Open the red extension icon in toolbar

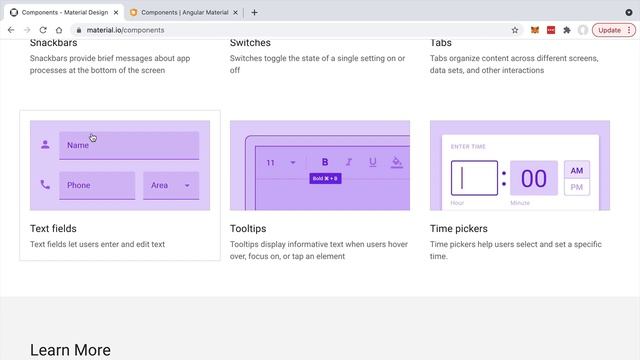click(551, 30)
